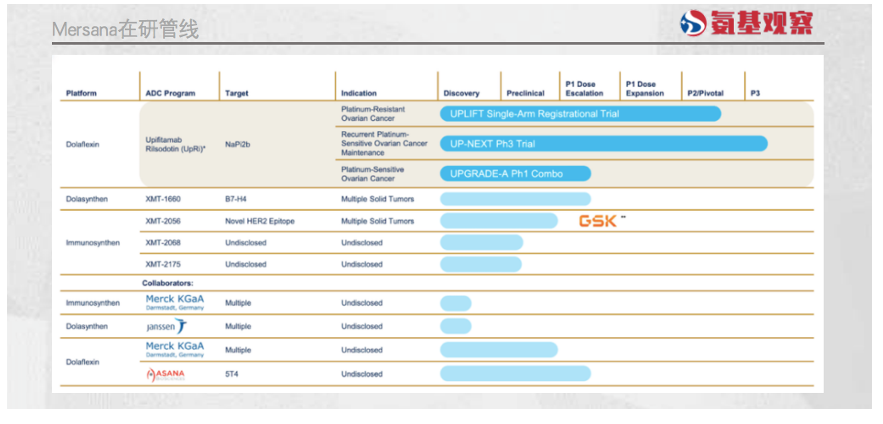This screenshot has width=883, height=424.
Task: Click the Platform column header
Action: [81, 93]
